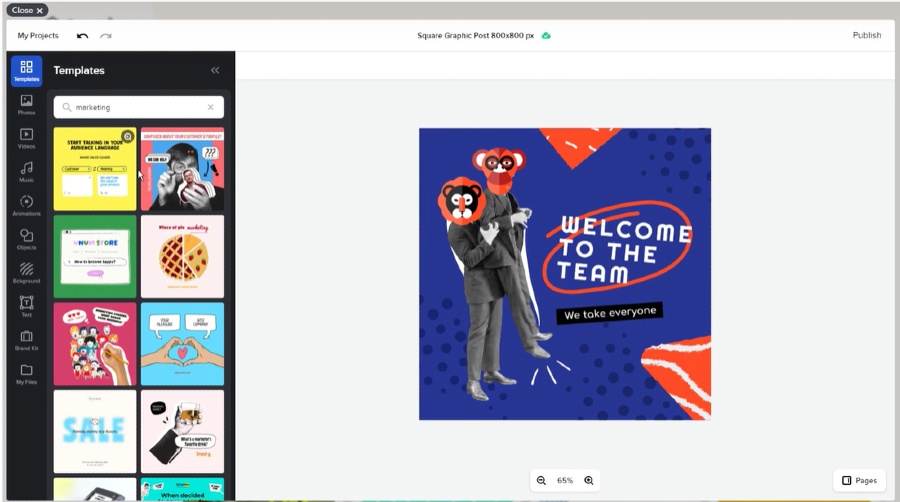
Task: Open the Templates sidebar panel
Action: pyautogui.click(x=26, y=71)
